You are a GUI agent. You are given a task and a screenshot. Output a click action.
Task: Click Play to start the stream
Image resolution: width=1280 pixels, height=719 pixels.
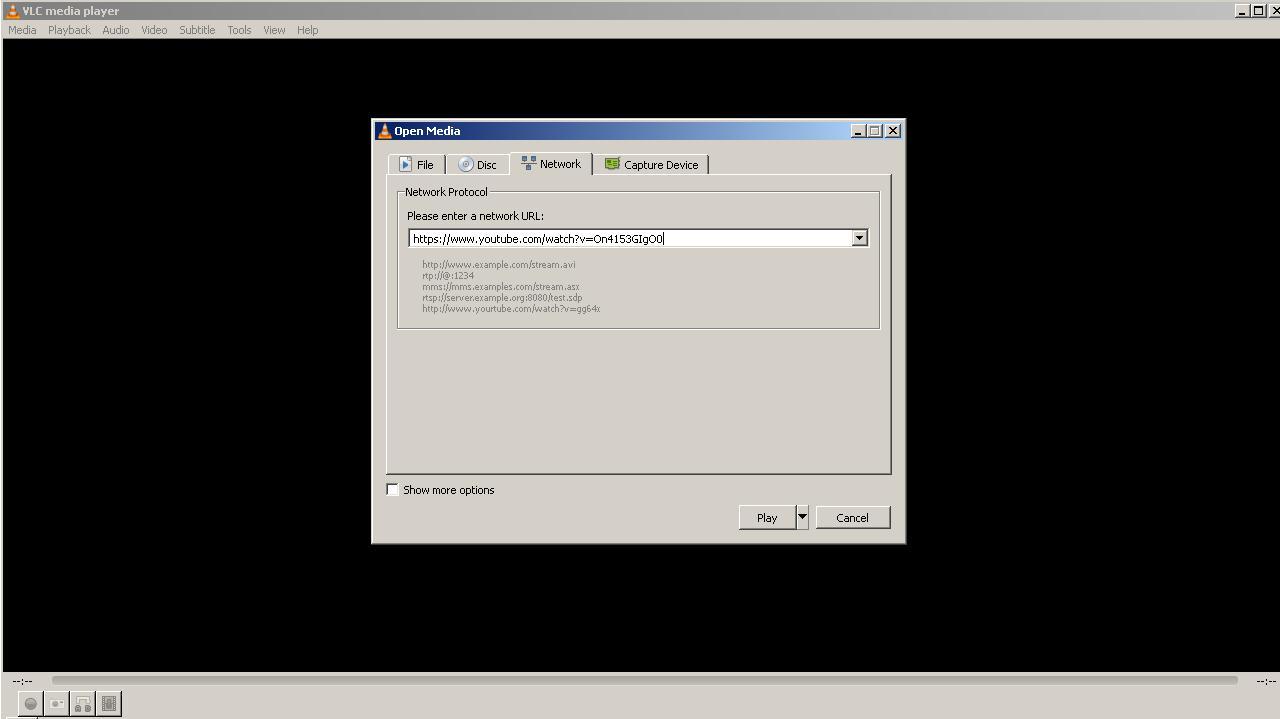tap(767, 517)
